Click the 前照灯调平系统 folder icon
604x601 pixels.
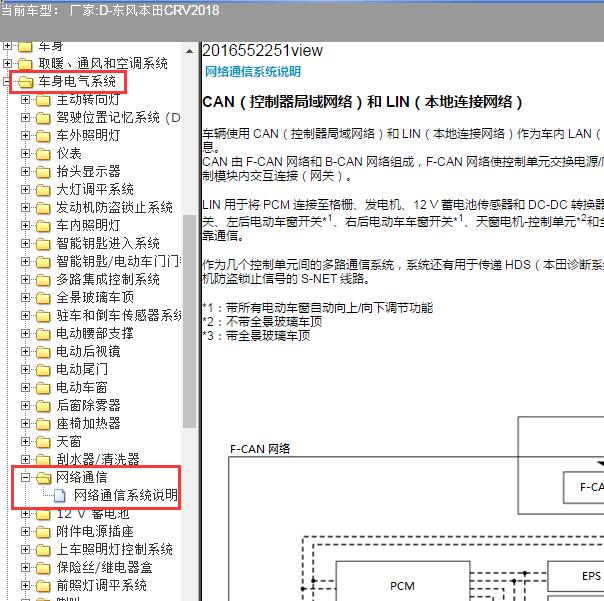point(43,586)
